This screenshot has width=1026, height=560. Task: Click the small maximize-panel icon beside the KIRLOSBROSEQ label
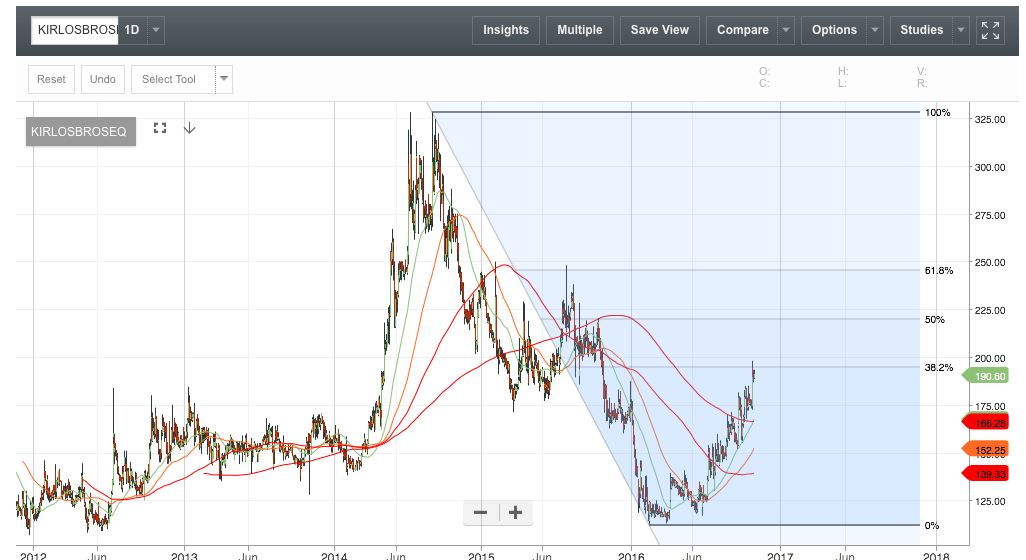coord(159,128)
